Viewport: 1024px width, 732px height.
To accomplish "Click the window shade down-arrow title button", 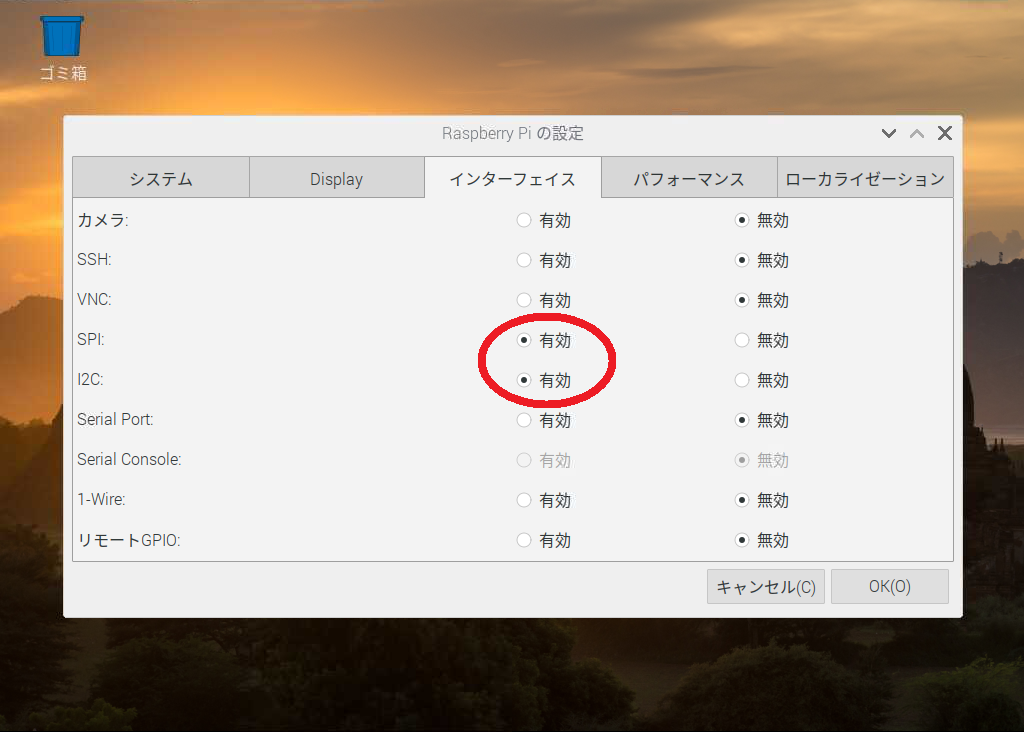I will pos(888,134).
